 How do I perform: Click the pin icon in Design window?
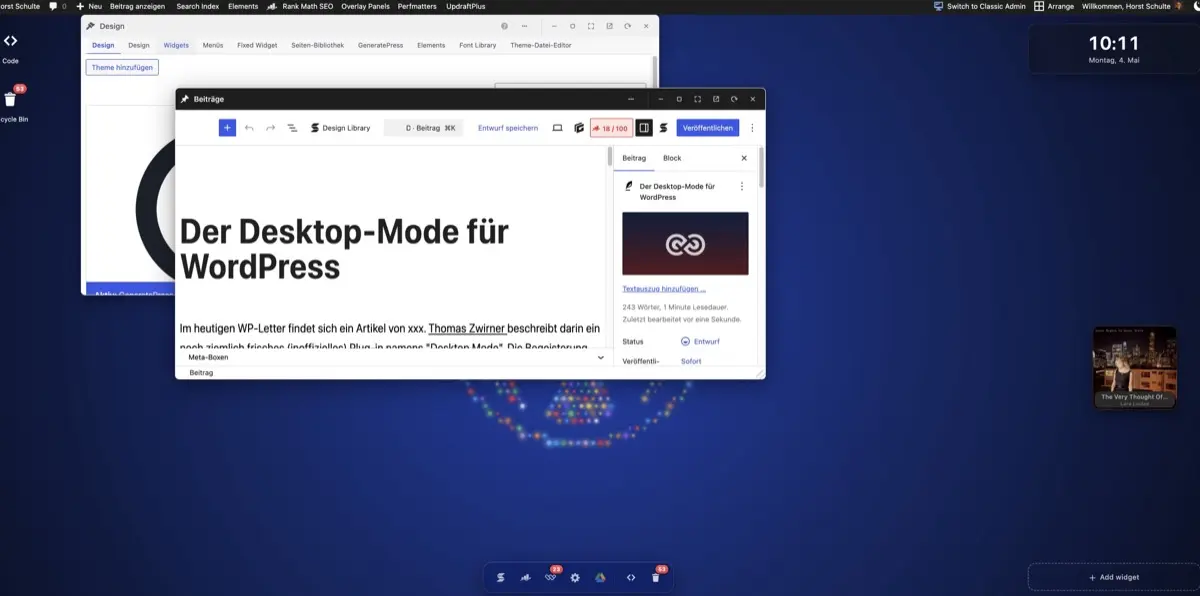click(x=91, y=26)
